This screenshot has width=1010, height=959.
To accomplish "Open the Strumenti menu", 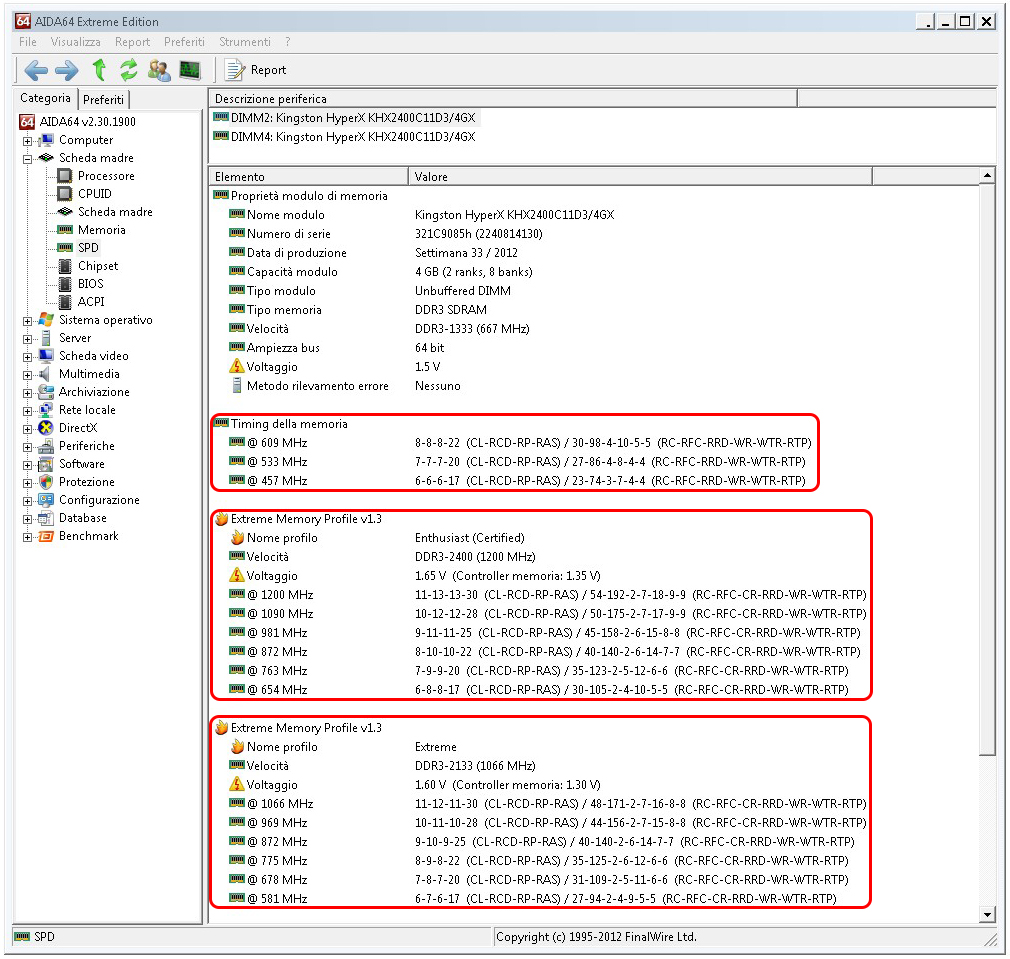I will (245, 42).
